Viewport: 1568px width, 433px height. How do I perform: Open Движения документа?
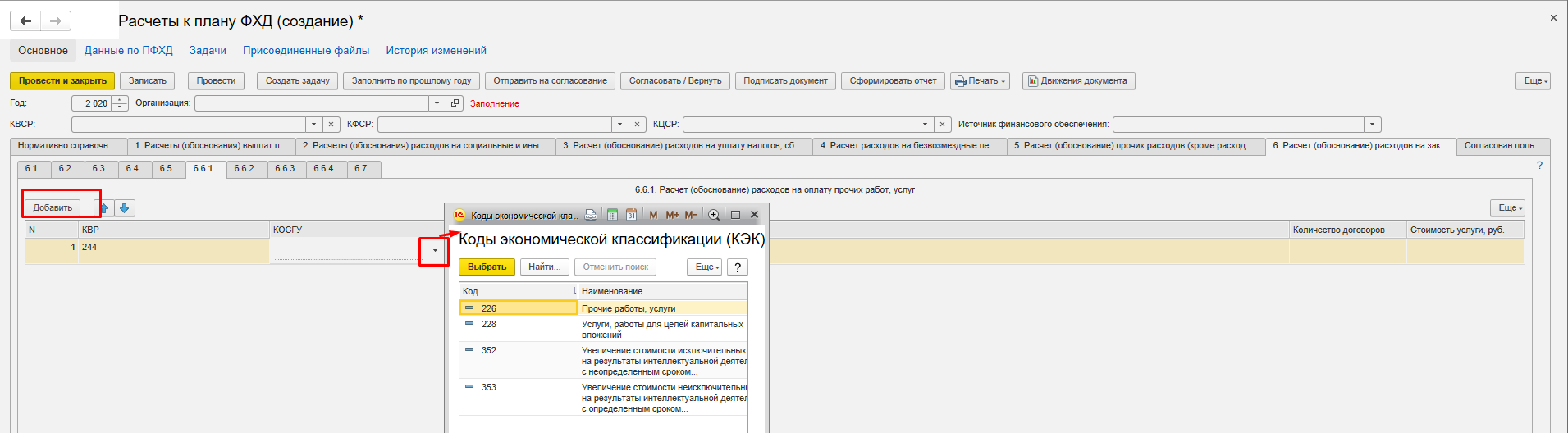1078,81
